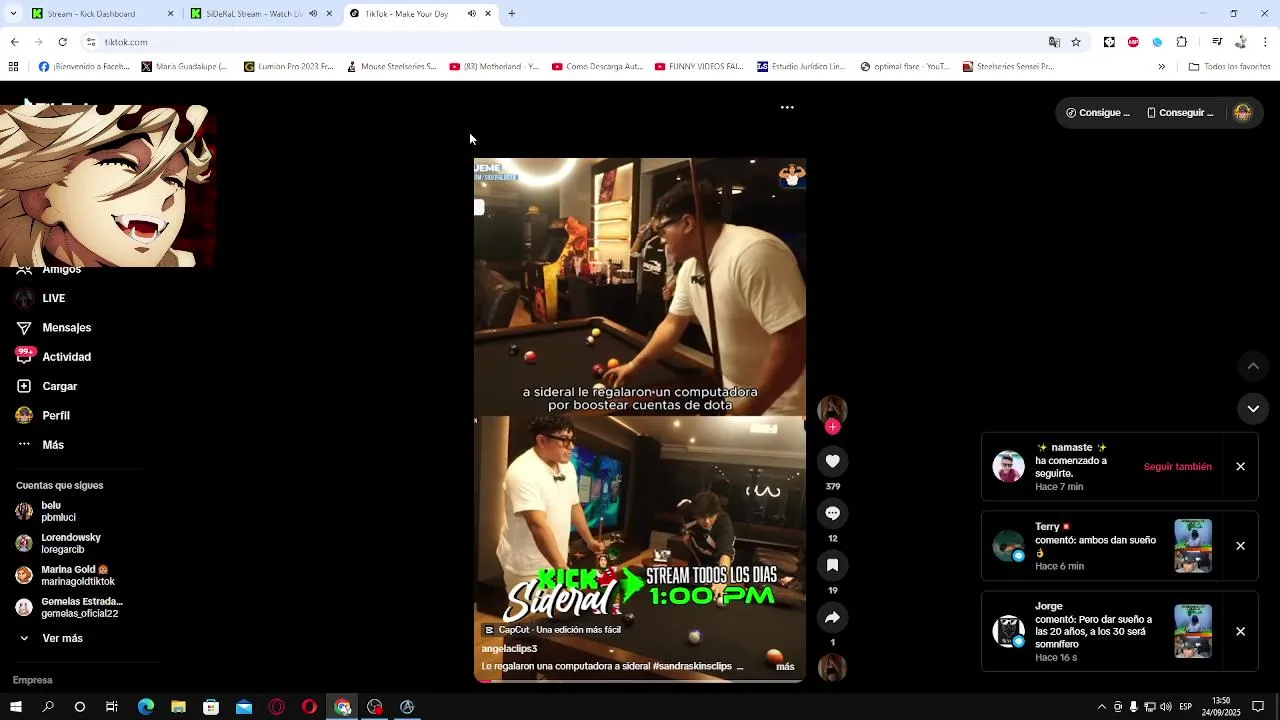
Task: Open Lumion Pro 2023 bookmark
Action: [x=288, y=67]
